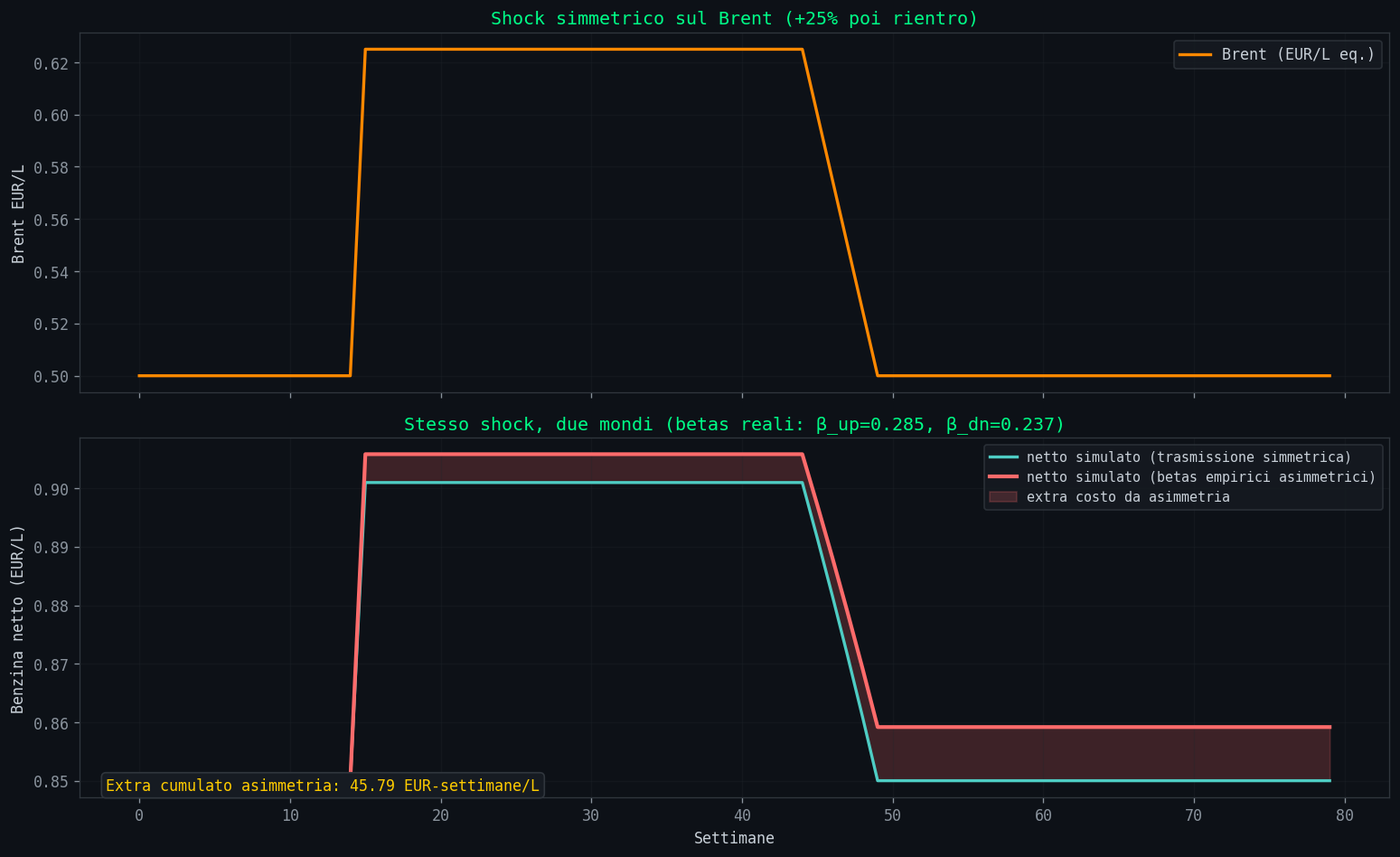
Task: Click the red asymmetric betas legend marker
Action: [1003, 477]
